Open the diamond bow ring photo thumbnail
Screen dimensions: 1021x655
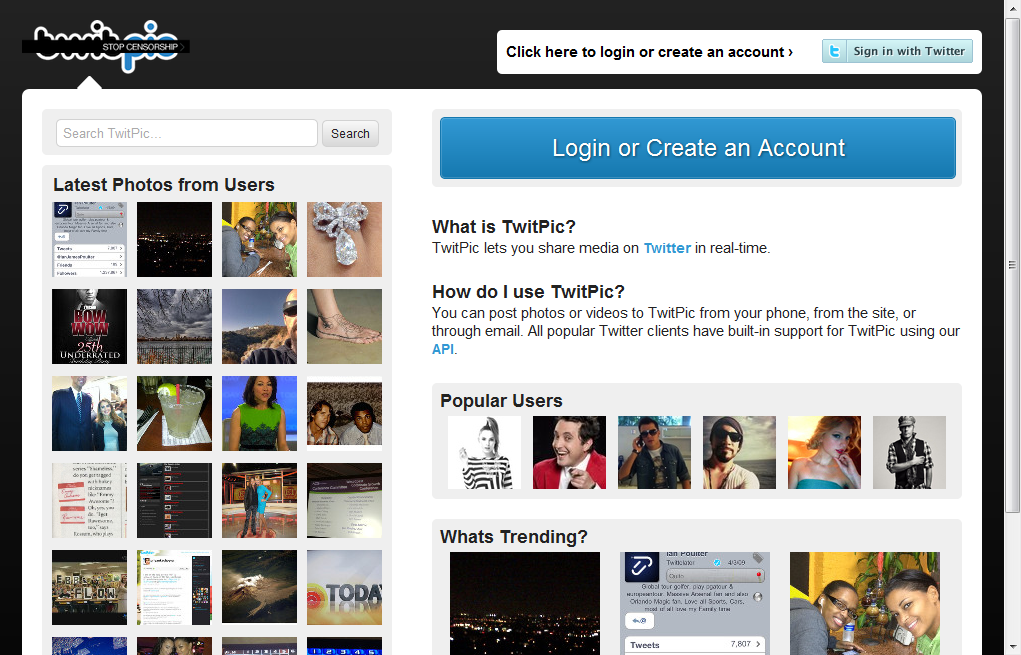point(344,240)
